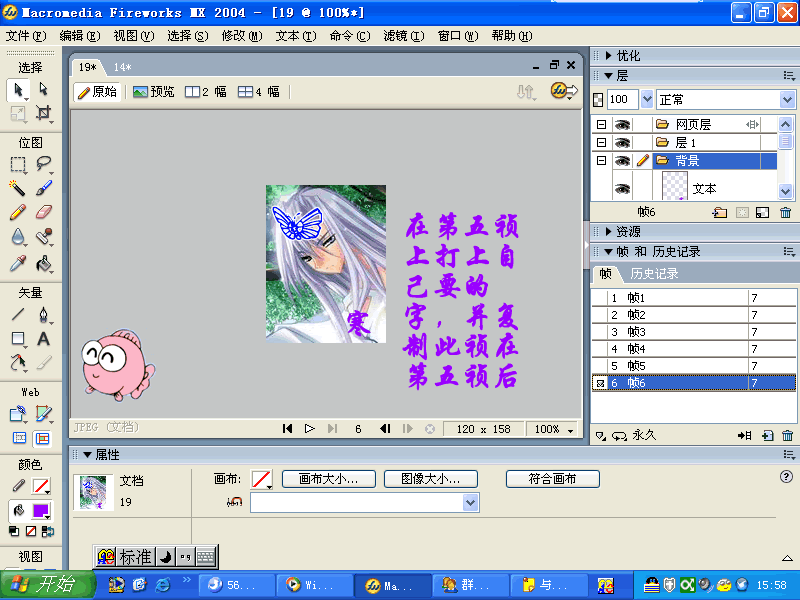Open the layer opacity dropdown arrow
This screenshot has height=600, width=800.
click(x=647, y=99)
